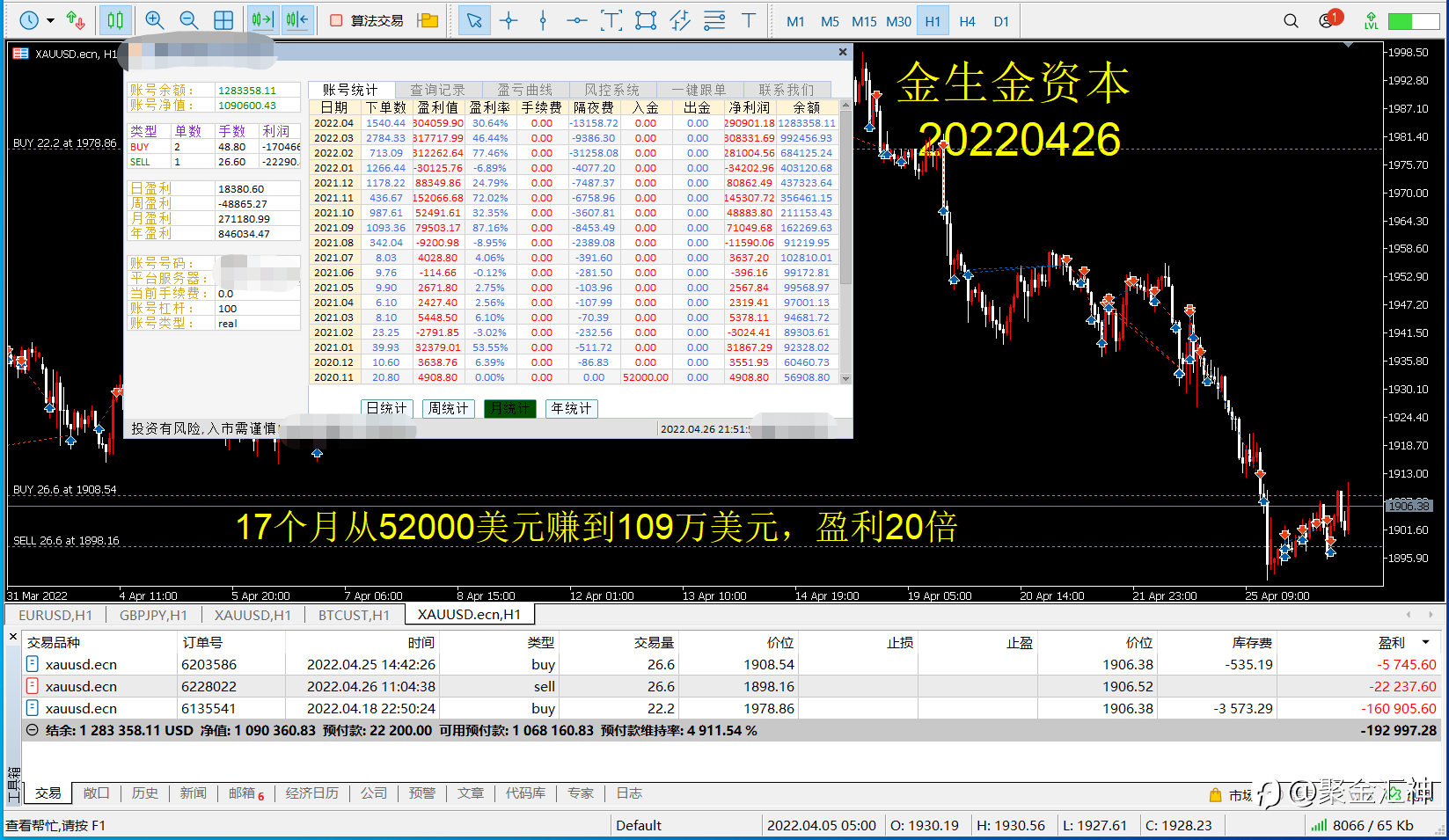Click the 日统计 button

[386, 408]
